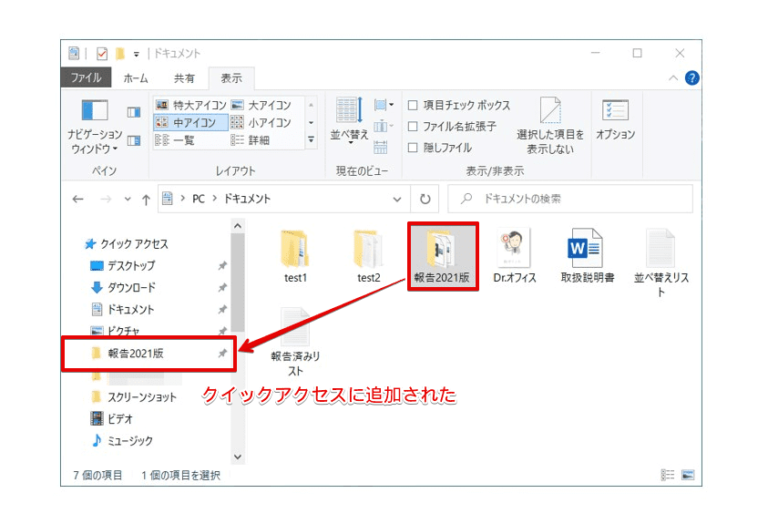This screenshot has height=524, width=768.
Task: Open ドキュメント in the sidebar
Action: (x=123, y=309)
